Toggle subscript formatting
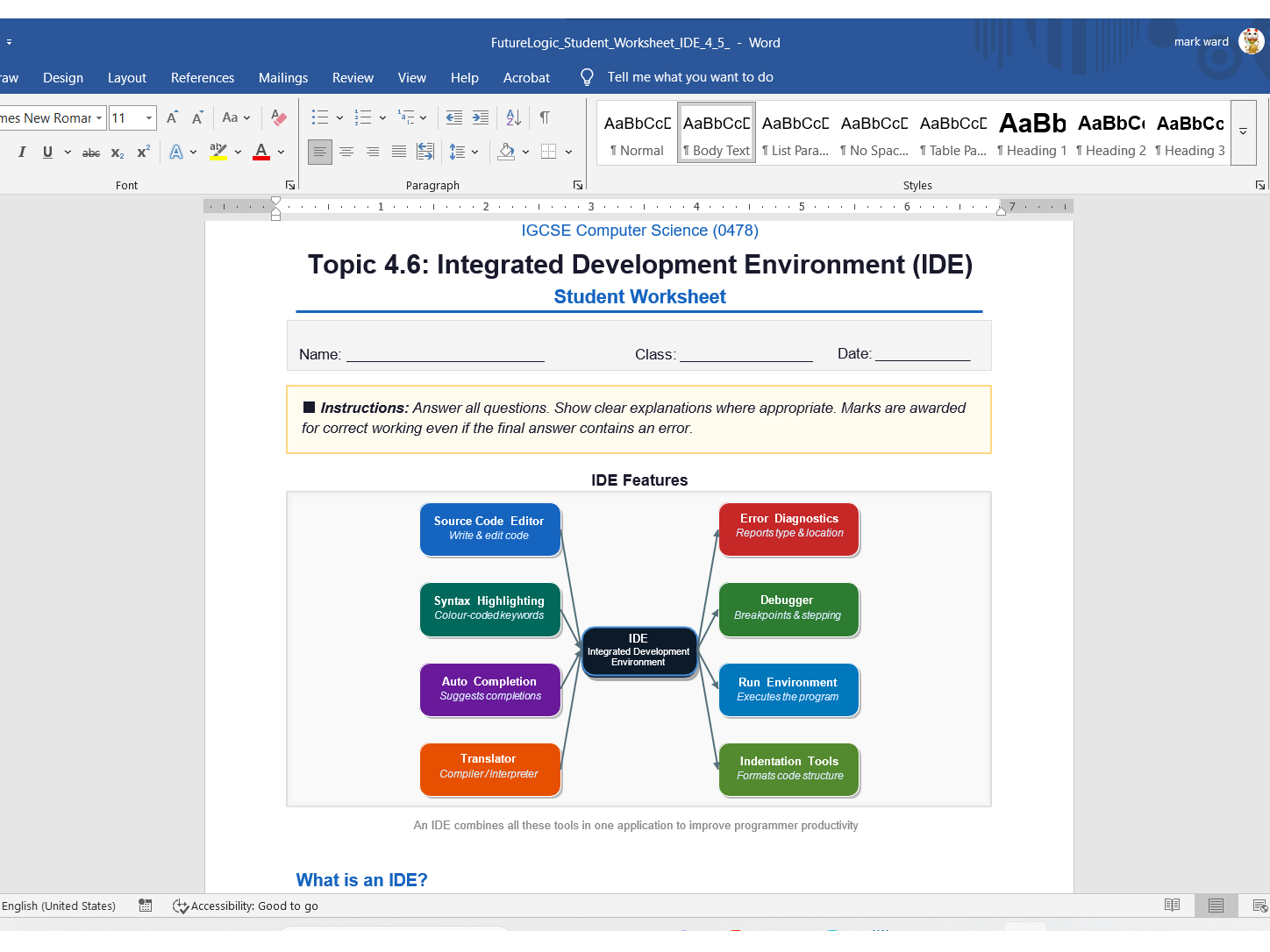Screen dimensions: 1270x952 coord(117,152)
